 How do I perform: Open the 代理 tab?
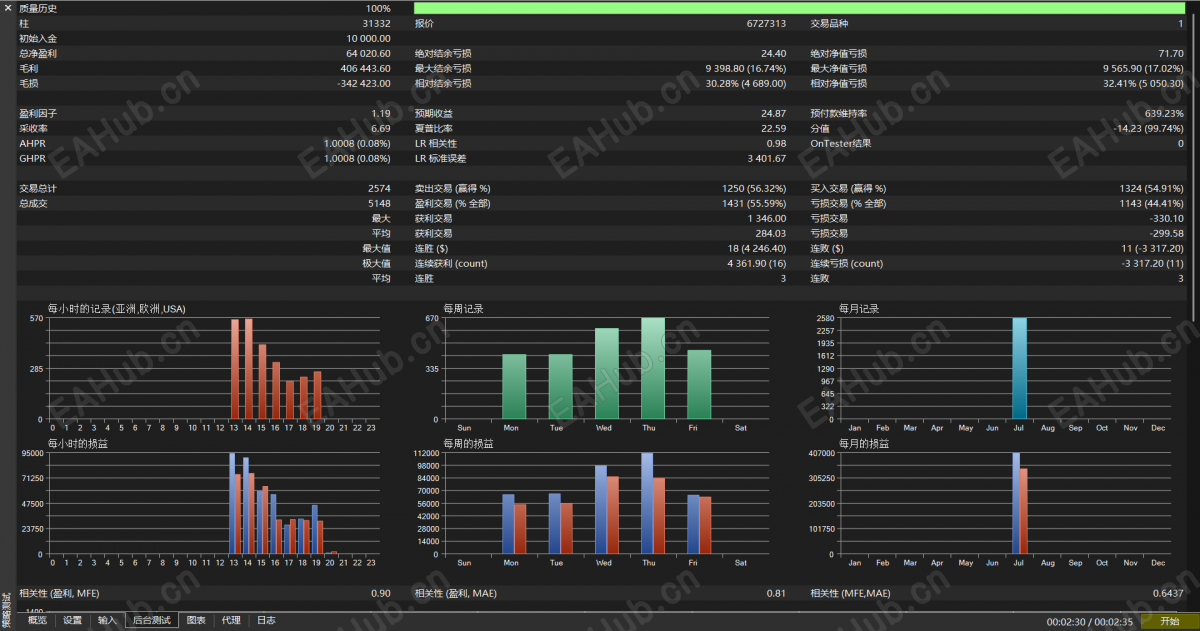click(x=231, y=620)
